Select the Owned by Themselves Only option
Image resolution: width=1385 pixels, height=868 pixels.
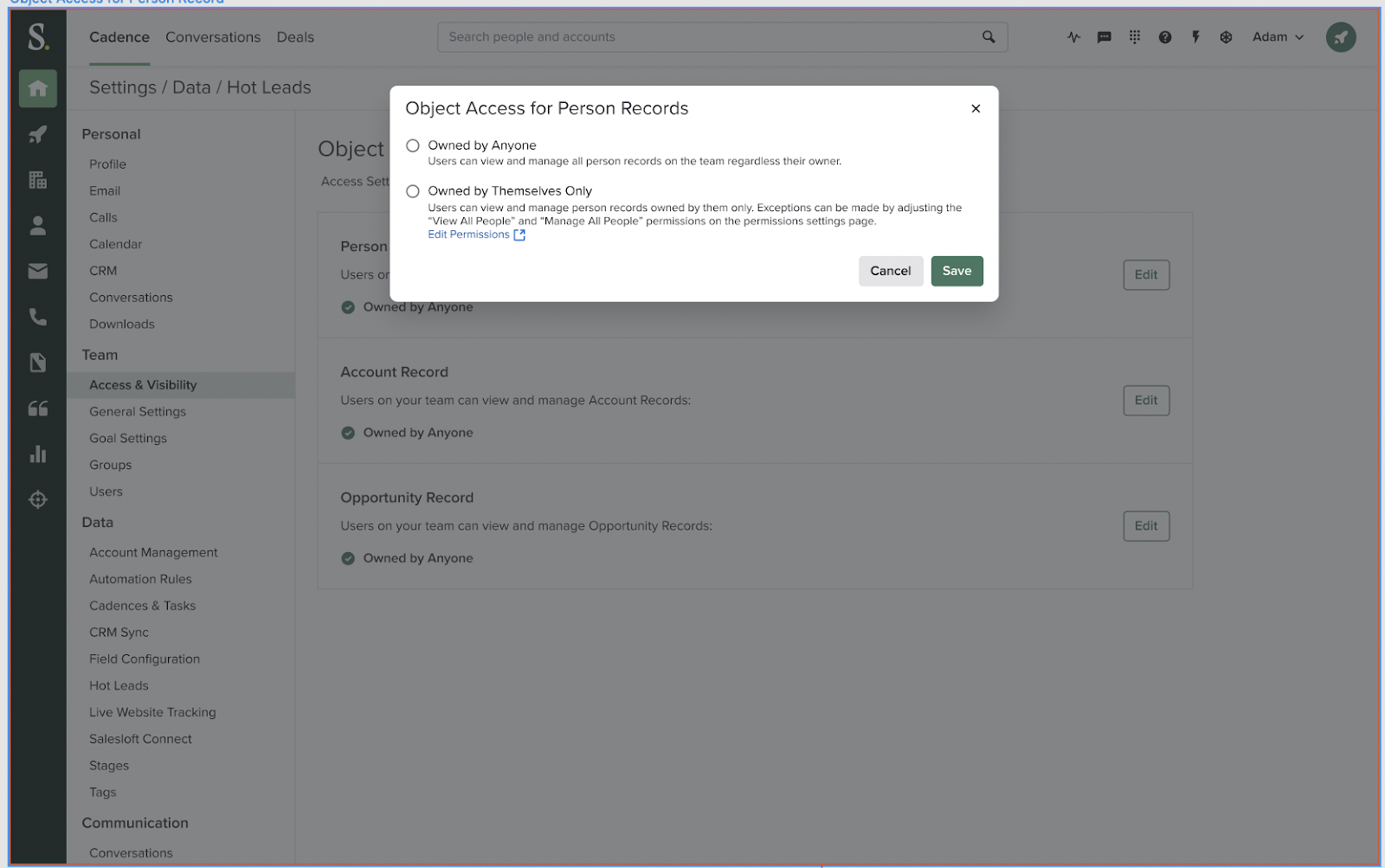(413, 190)
